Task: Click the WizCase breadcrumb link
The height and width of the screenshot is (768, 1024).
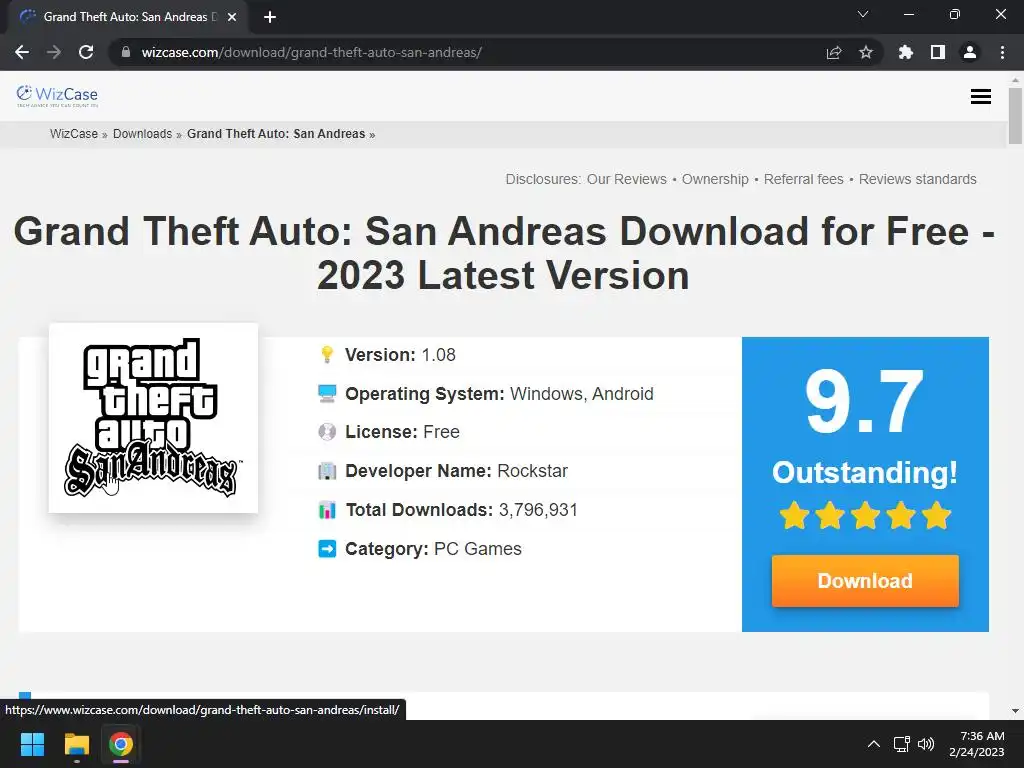Action: pyautogui.click(x=74, y=134)
